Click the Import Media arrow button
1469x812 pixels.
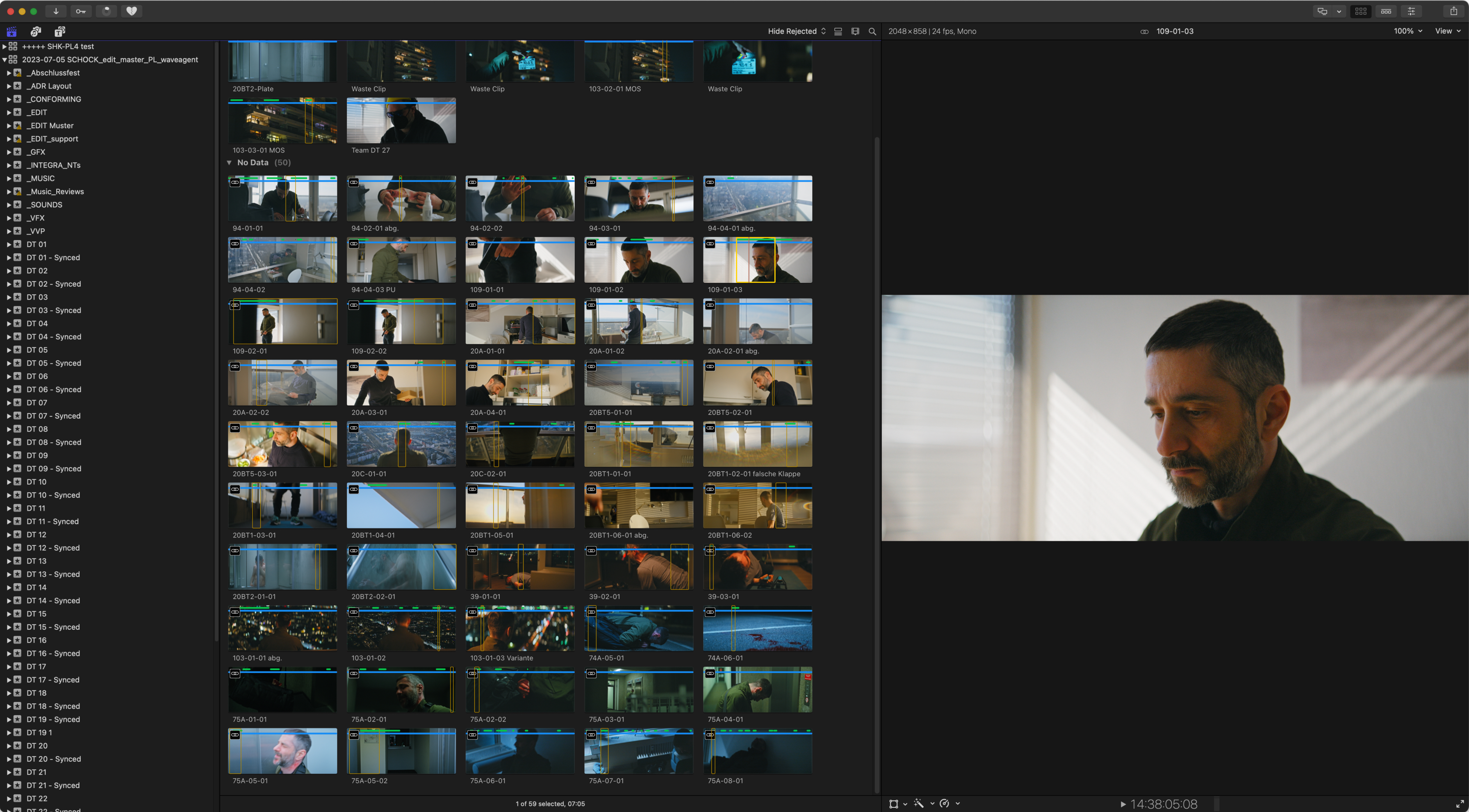[56, 11]
